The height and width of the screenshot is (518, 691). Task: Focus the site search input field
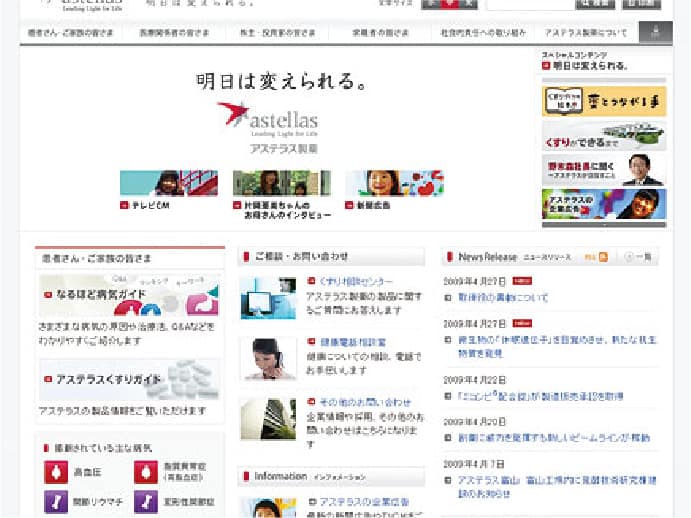[530, 4]
